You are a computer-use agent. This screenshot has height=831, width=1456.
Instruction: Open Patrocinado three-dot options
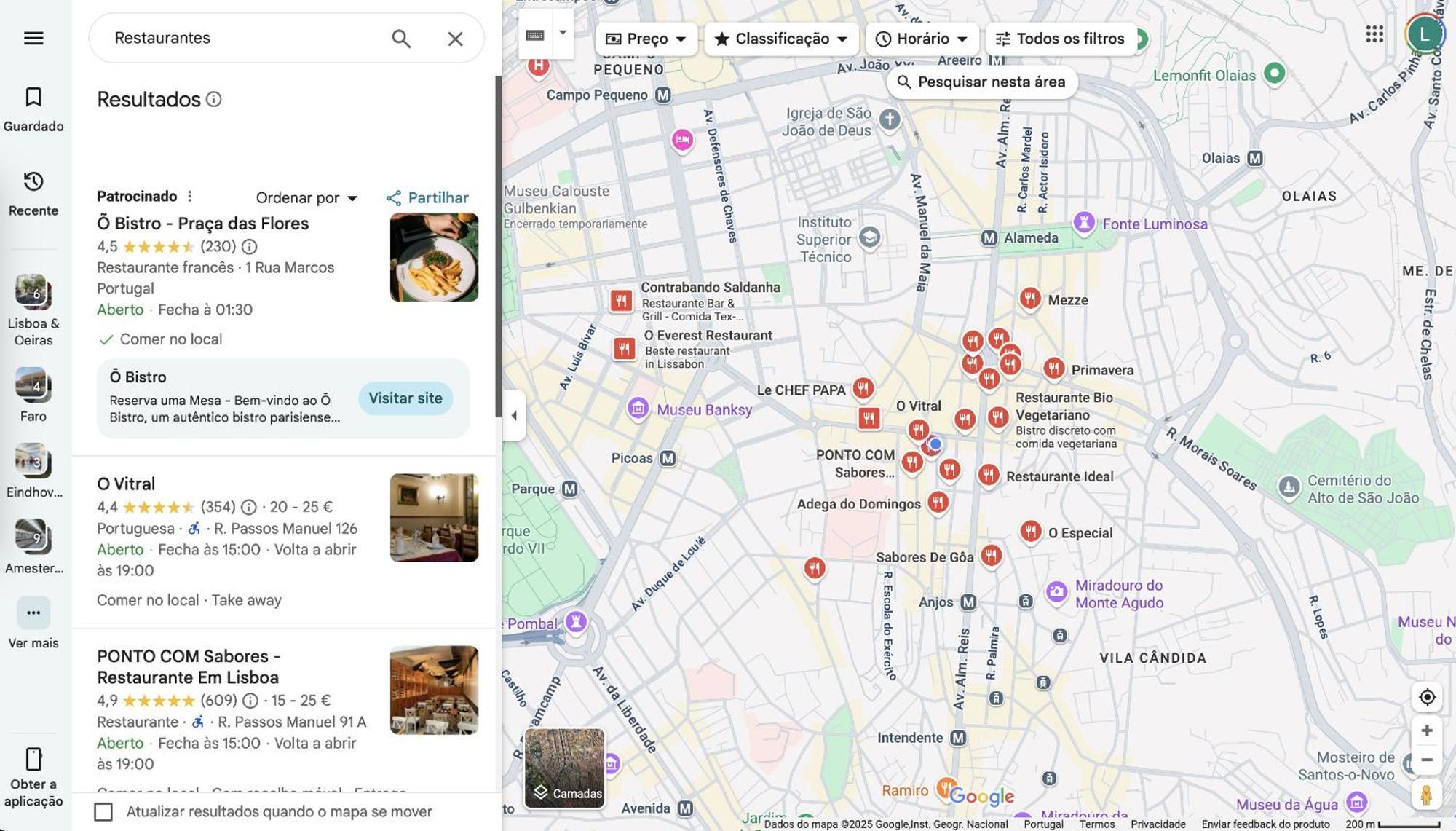(x=190, y=196)
